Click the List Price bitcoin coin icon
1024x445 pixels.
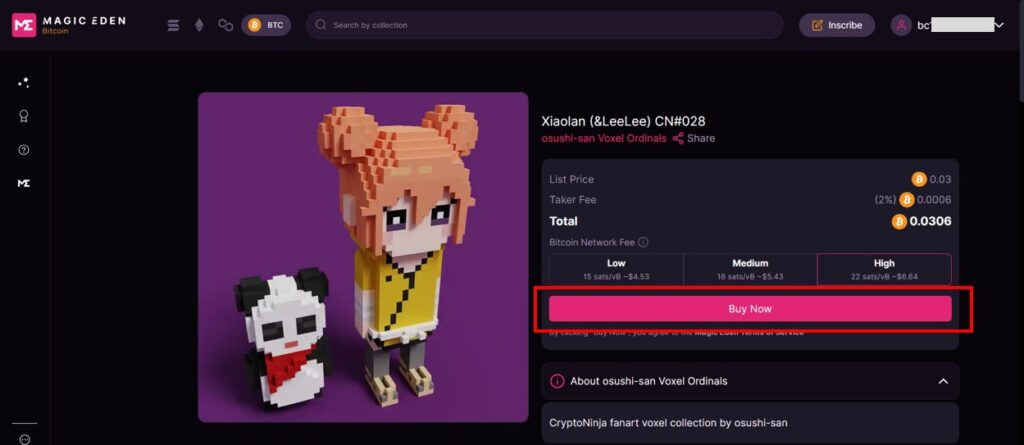click(919, 179)
